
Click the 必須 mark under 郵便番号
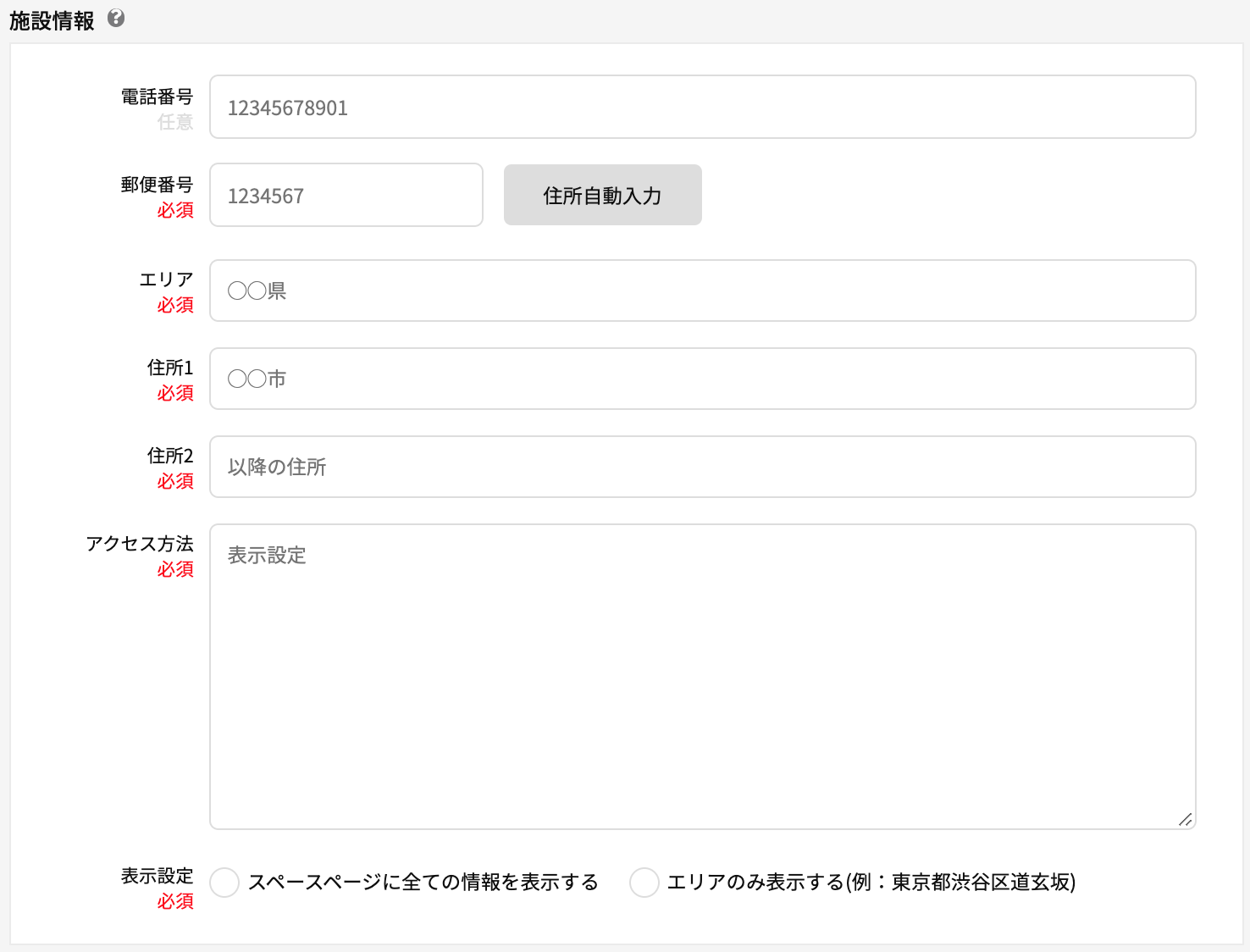[x=175, y=210]
